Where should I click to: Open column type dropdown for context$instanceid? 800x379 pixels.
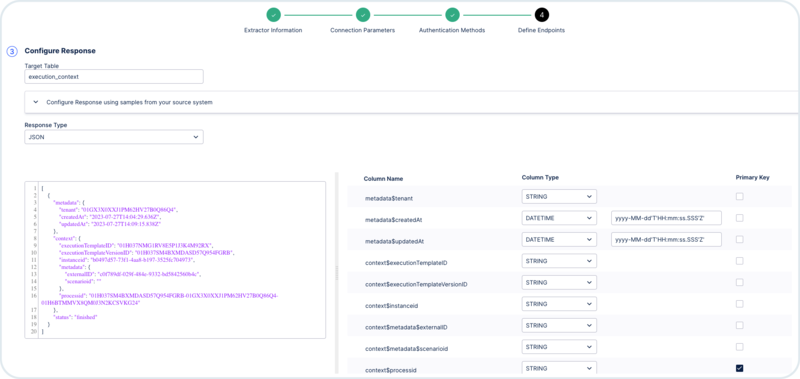(x=559, y=304)
